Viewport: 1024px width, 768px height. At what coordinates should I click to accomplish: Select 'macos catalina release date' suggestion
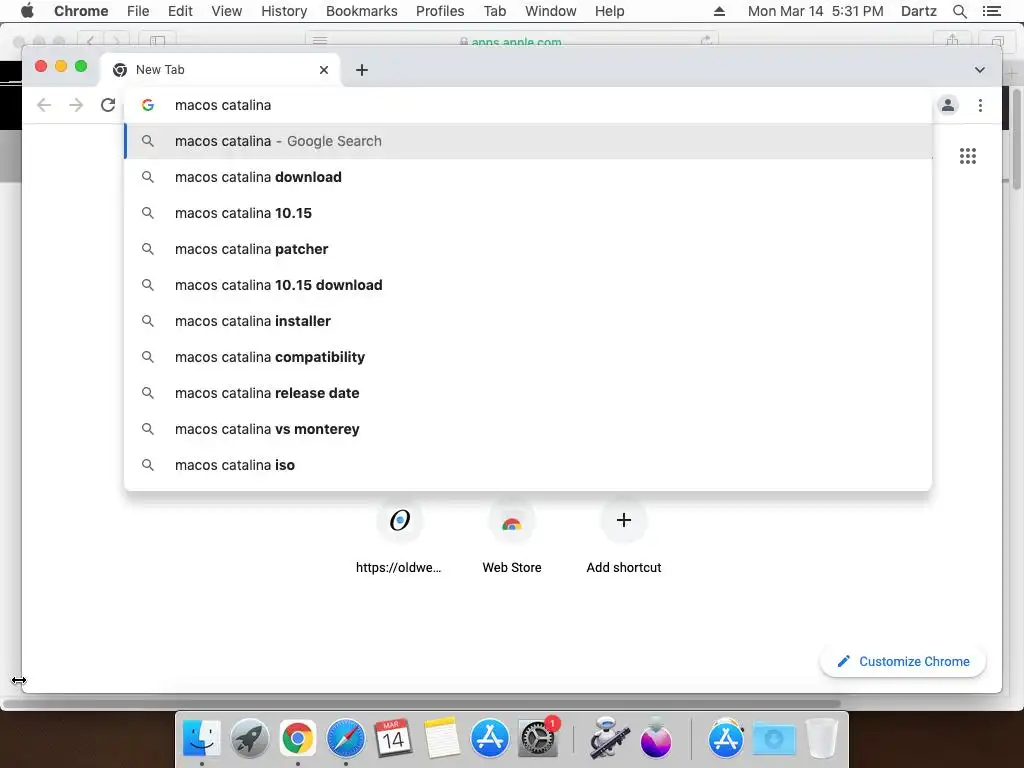528,392
